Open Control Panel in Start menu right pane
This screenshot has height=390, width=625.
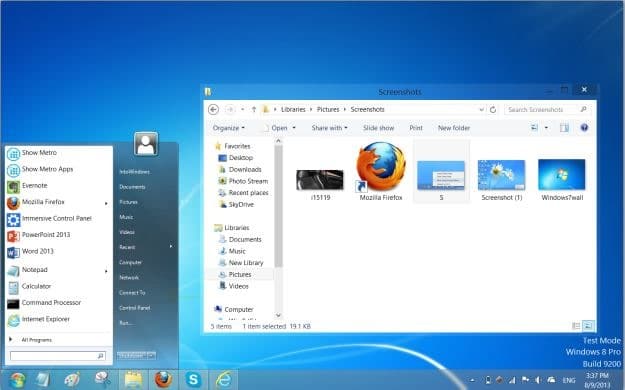click(135, 308)
